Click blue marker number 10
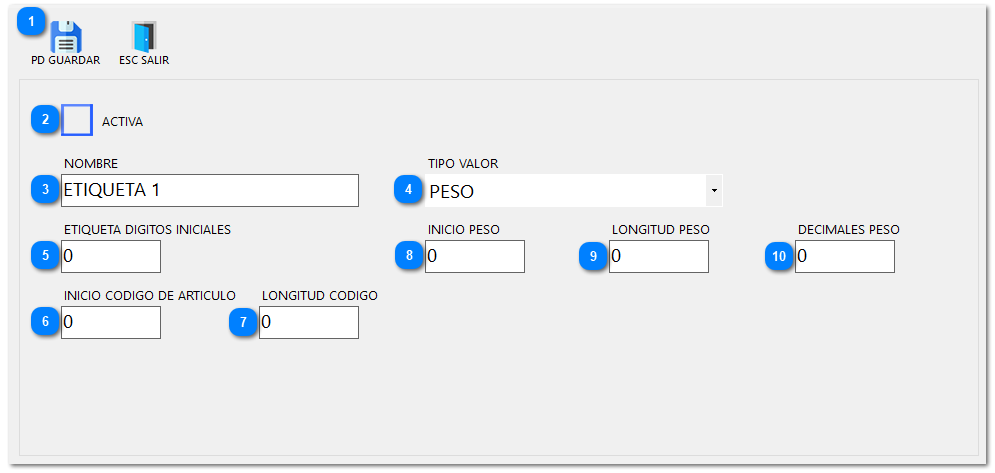The image size is (995, 473). coord(779,255)
